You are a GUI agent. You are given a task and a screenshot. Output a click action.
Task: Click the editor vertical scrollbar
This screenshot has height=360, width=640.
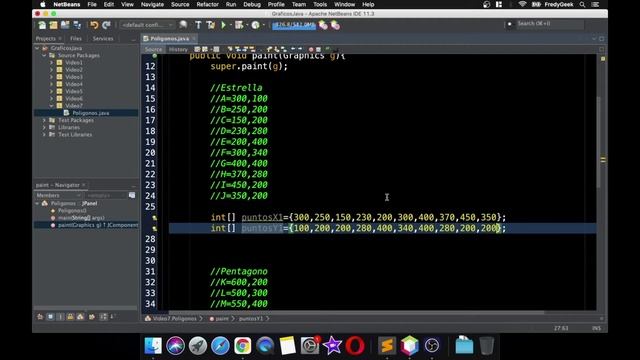(598, 143)
